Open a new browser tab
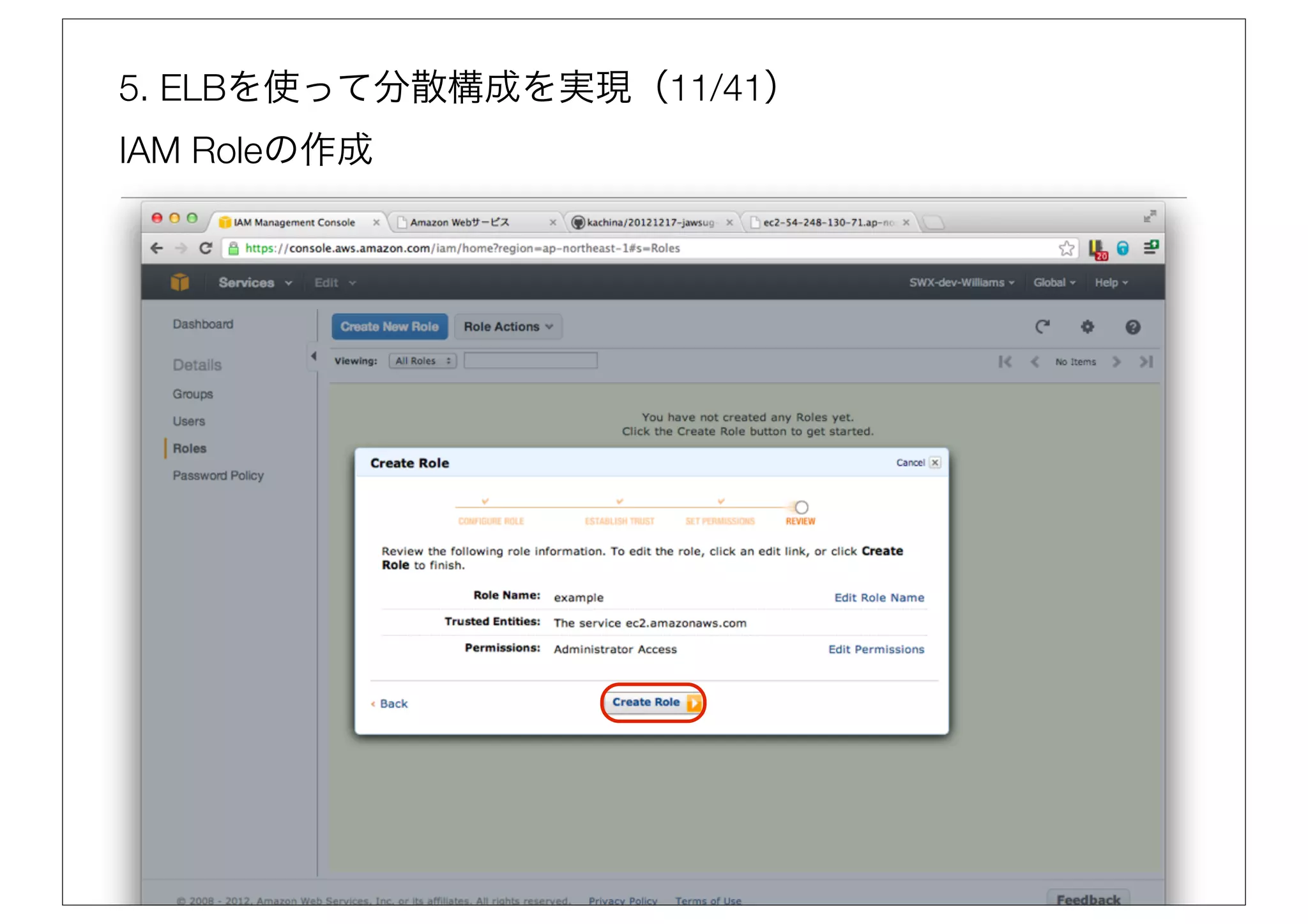The image size is (1308, 924). coord(934,222)
